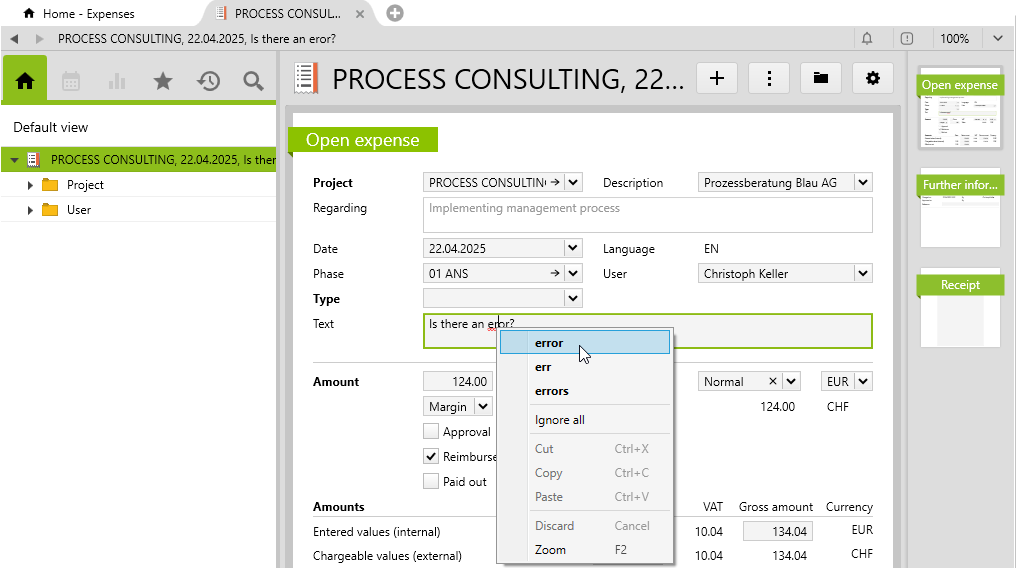Open the recent history clock icon
Image resolution: width=1016 pixels, height=568 pixels.
point(208,81)
